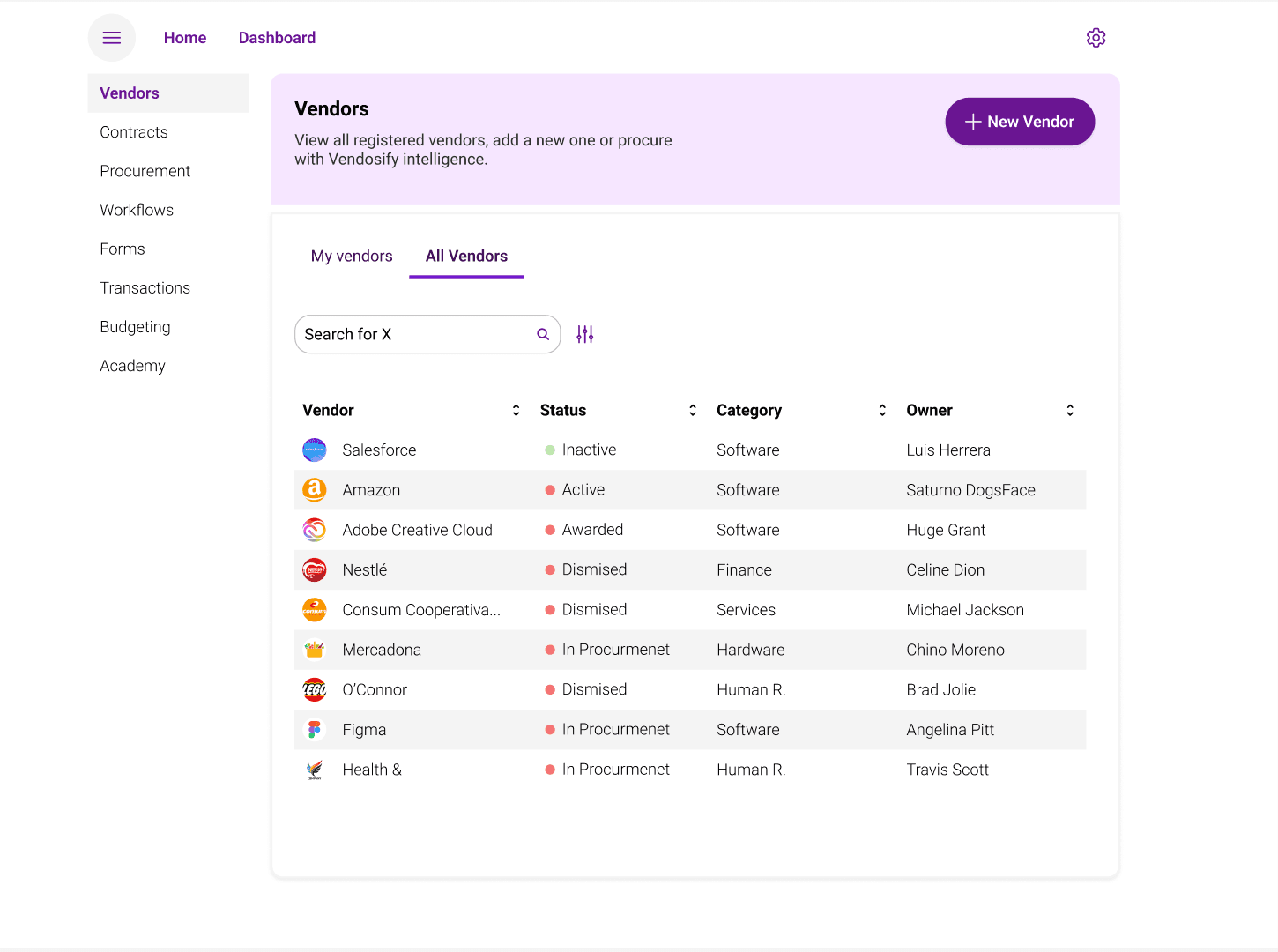This screenshot has width=1278, height=952.
Task: Open the Consum Cooperativa... name
Action: (x=421, y=610)
